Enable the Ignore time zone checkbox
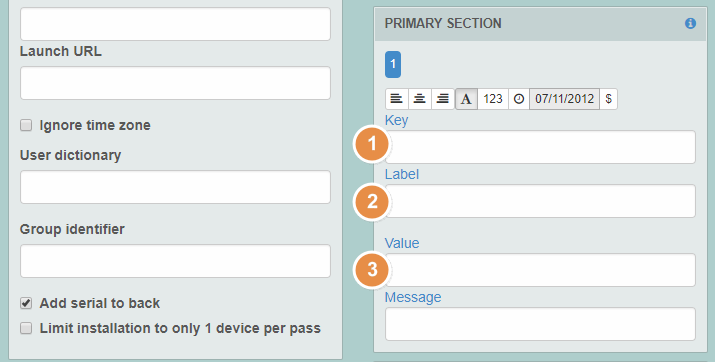Screen dimensions: 715x362 pyautogui.click(x=26, y=125)
